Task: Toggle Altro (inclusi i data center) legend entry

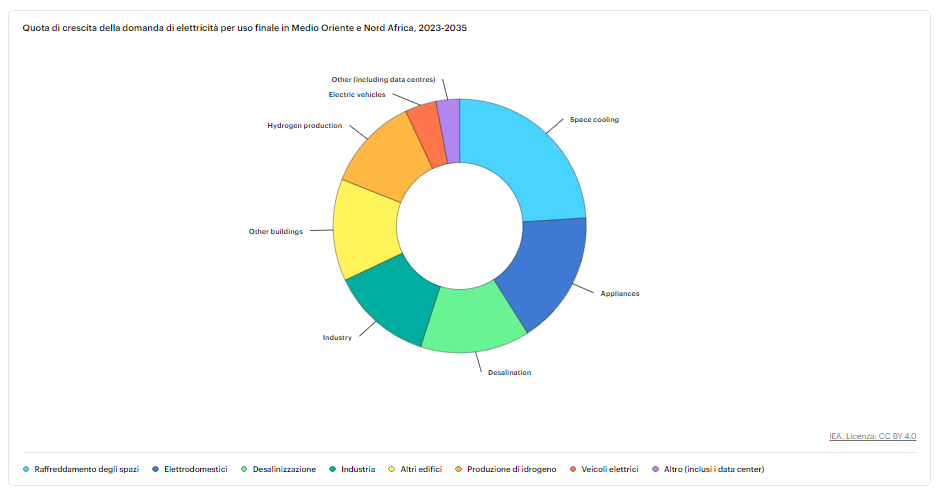Action: point(714,469)
